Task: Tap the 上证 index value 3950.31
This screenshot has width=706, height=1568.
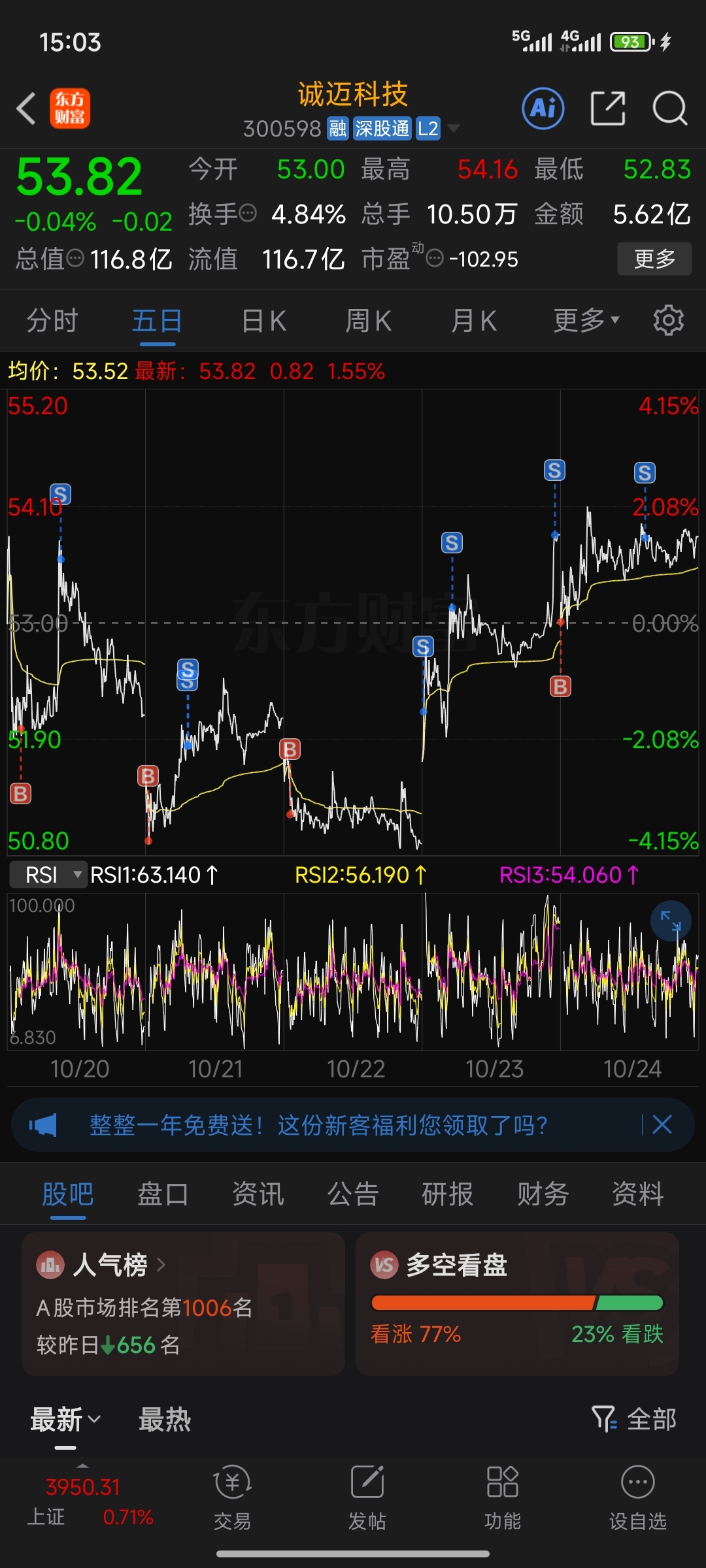Action: pyautogui.click(x=83, y=1487)
